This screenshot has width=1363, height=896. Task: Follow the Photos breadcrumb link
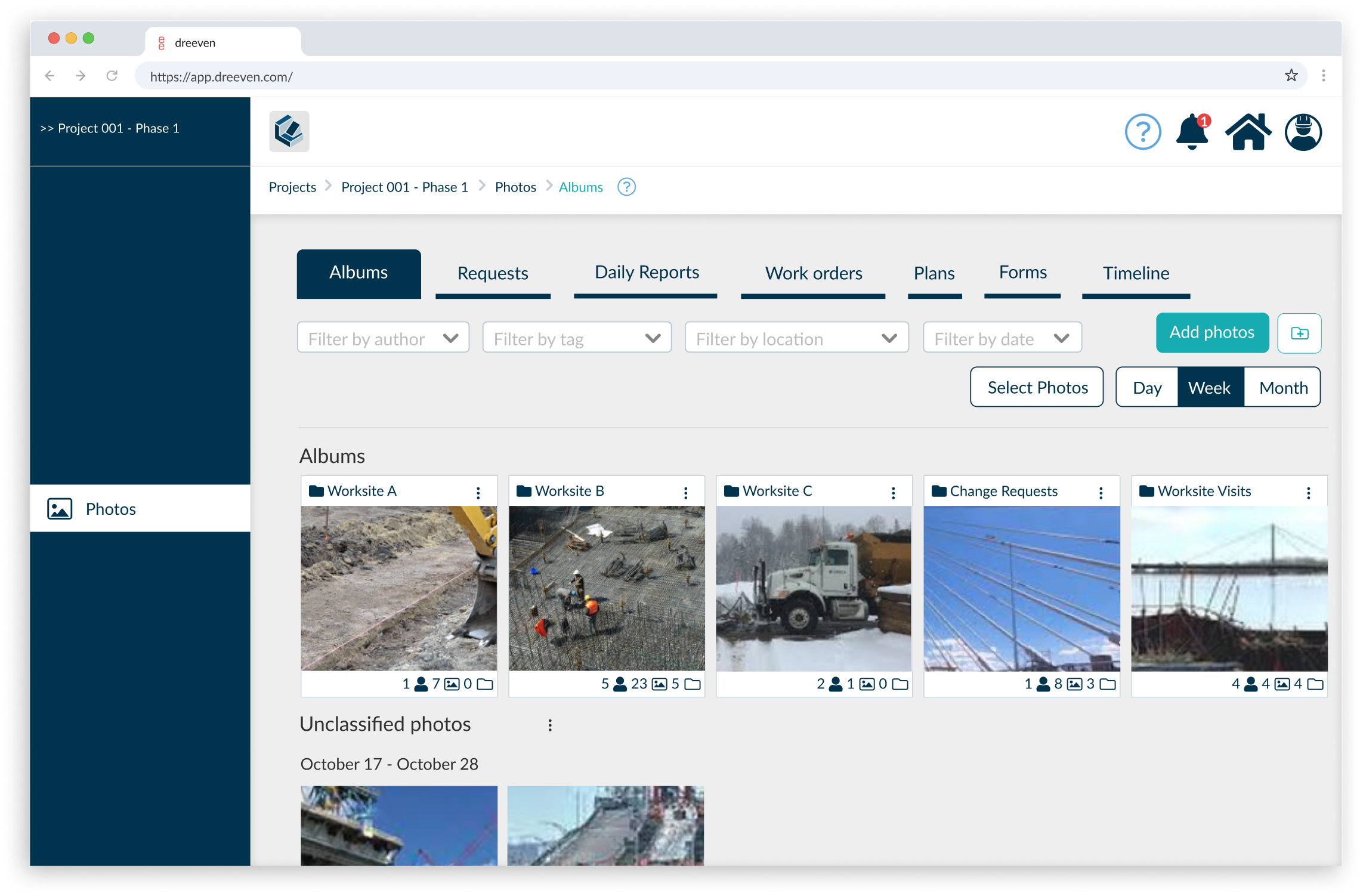pyautogui.click(x=515, y=187)
